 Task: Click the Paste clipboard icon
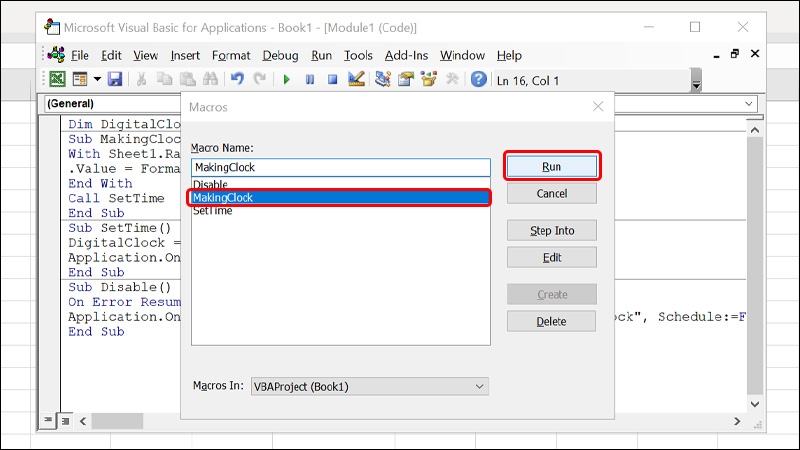coord(188,79)
